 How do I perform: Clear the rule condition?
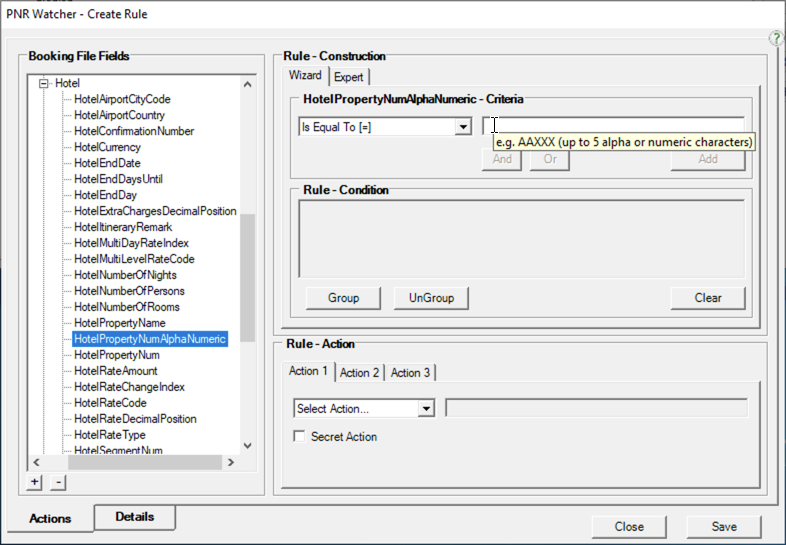[708, 298]
